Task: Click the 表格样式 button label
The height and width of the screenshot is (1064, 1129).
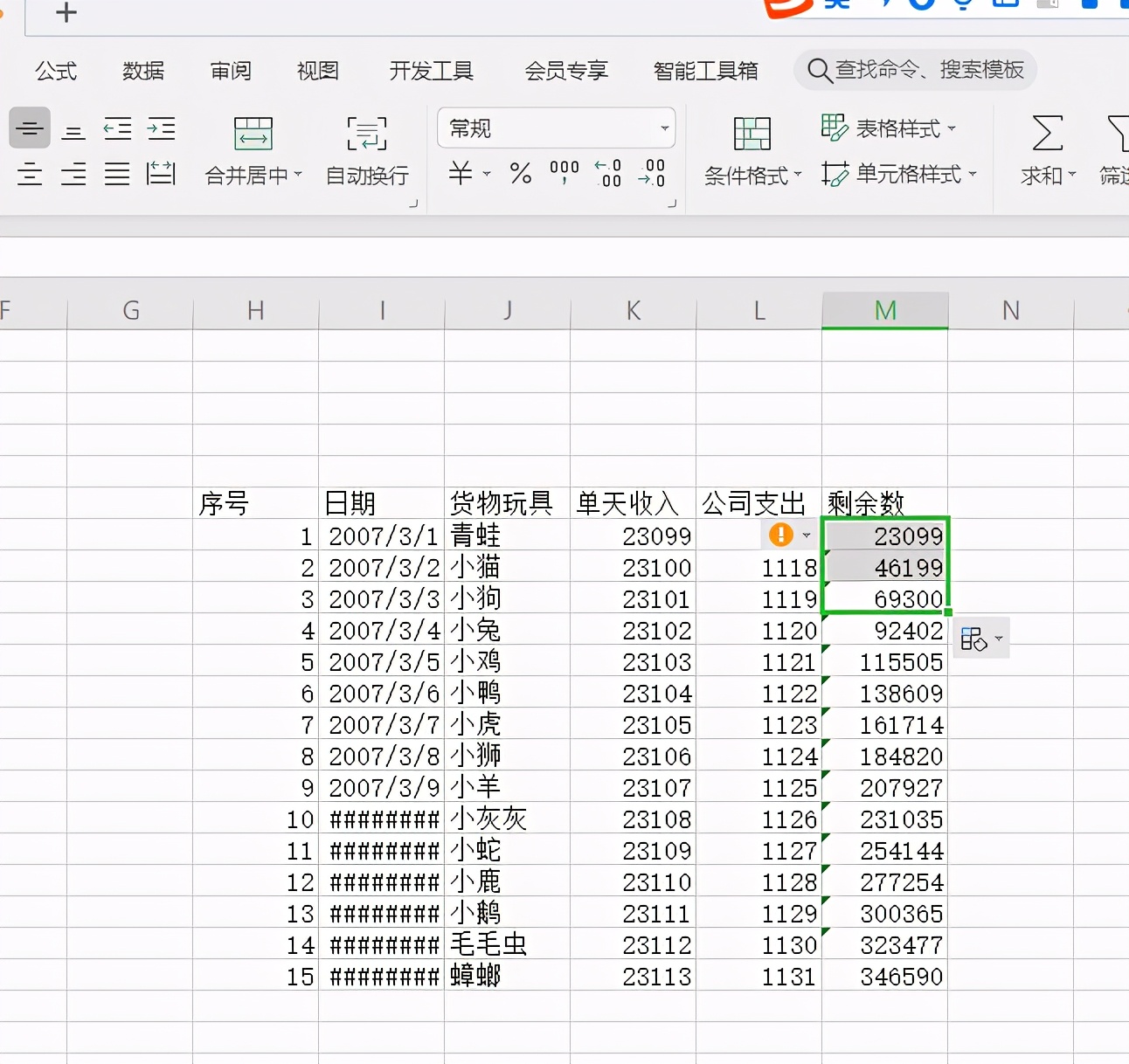Action: (898, 129)
